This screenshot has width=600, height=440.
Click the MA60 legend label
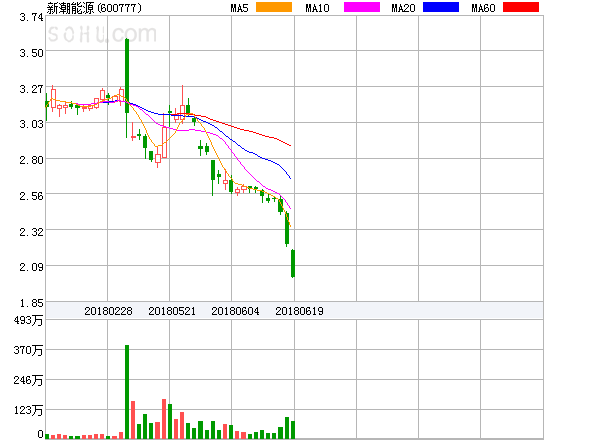(483, 8)
